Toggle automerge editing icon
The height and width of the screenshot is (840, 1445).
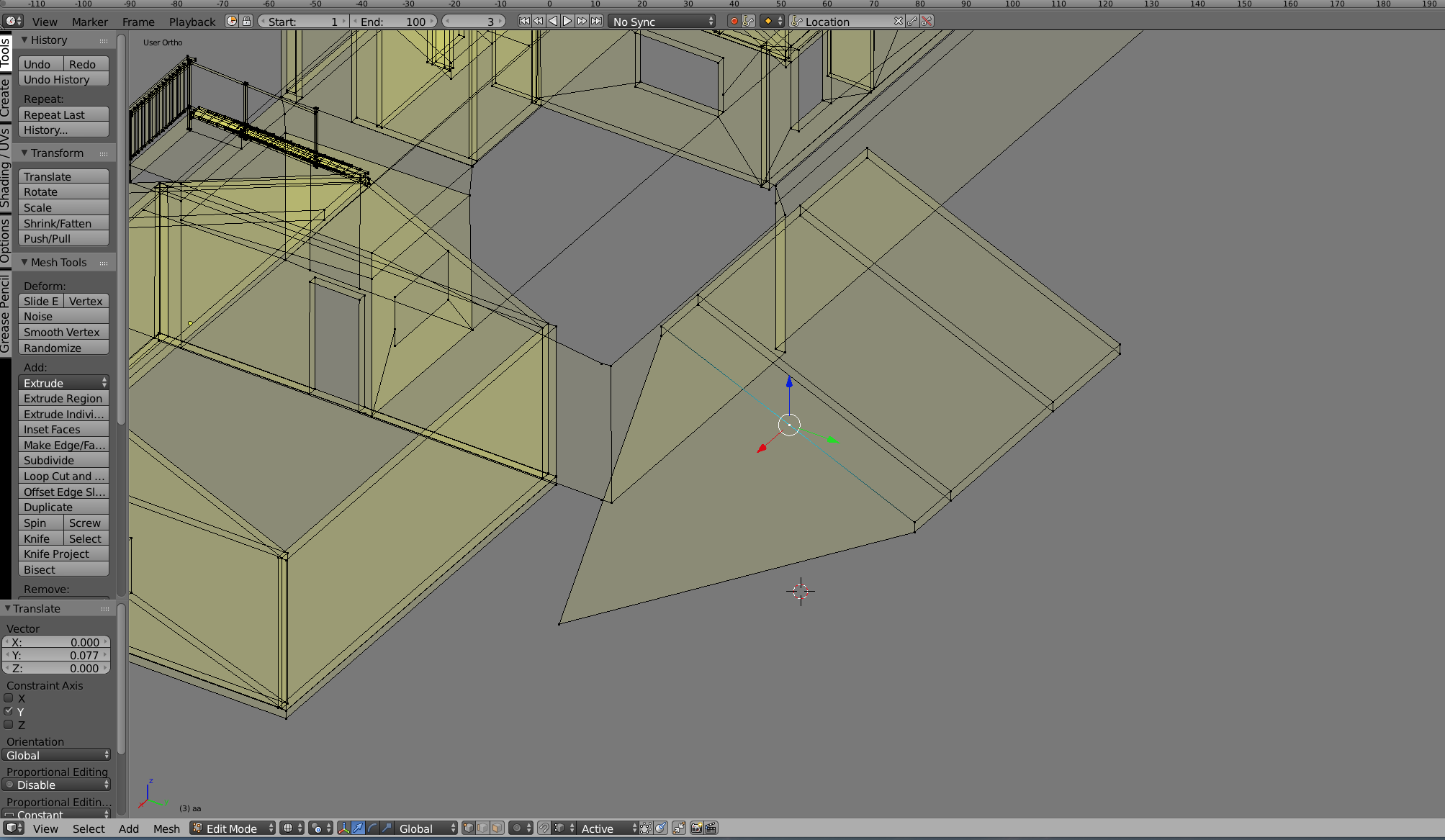point(679,828)
